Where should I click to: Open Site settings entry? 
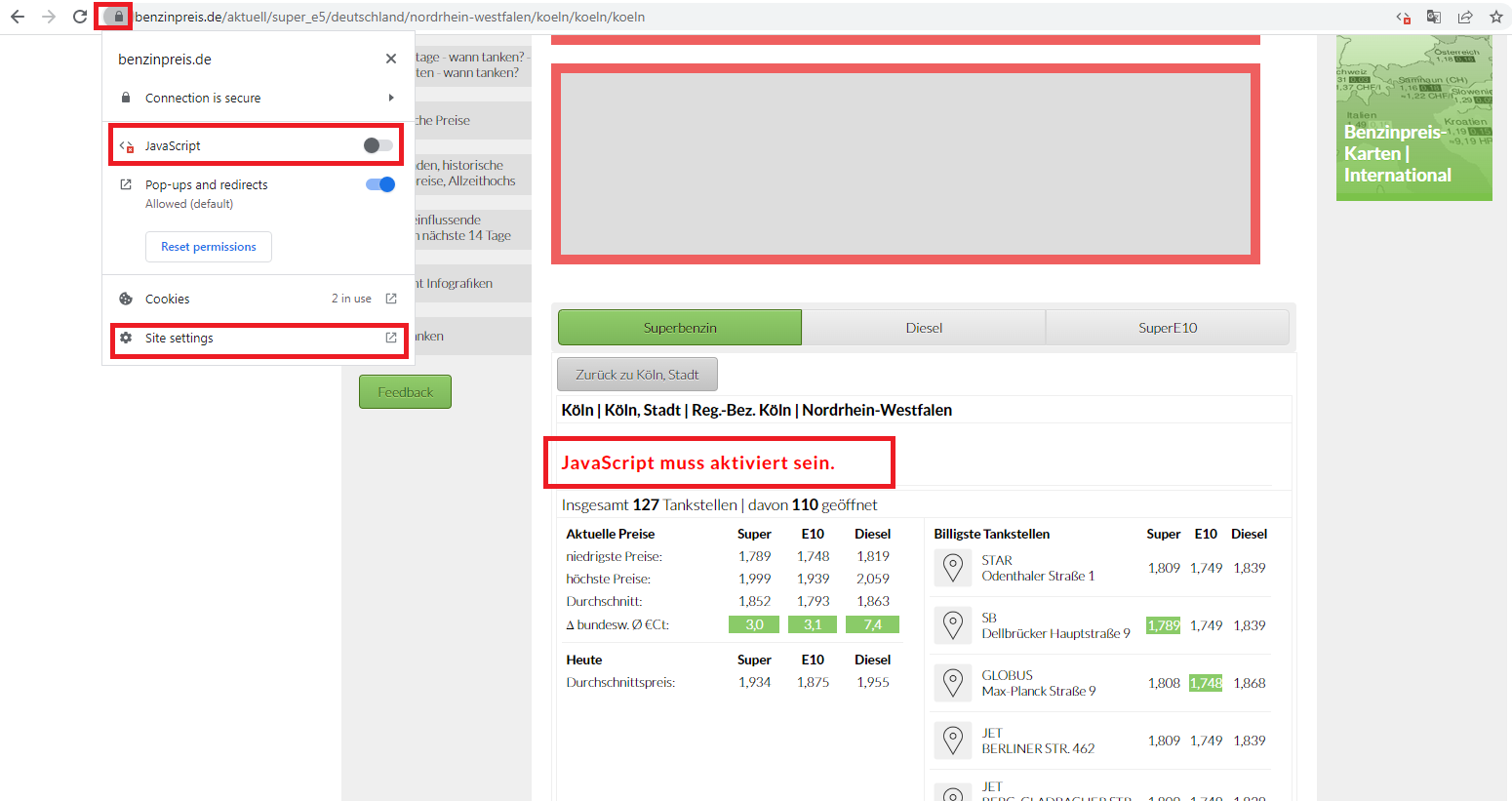(259, 338)
